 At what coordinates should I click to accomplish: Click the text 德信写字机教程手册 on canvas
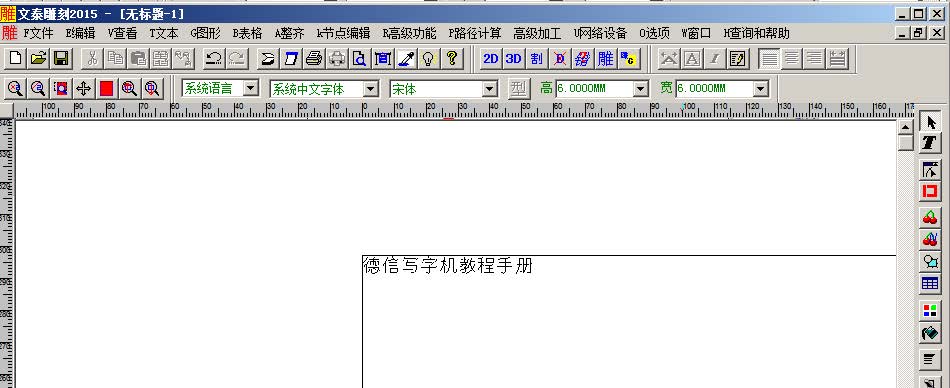coord(448,266)
